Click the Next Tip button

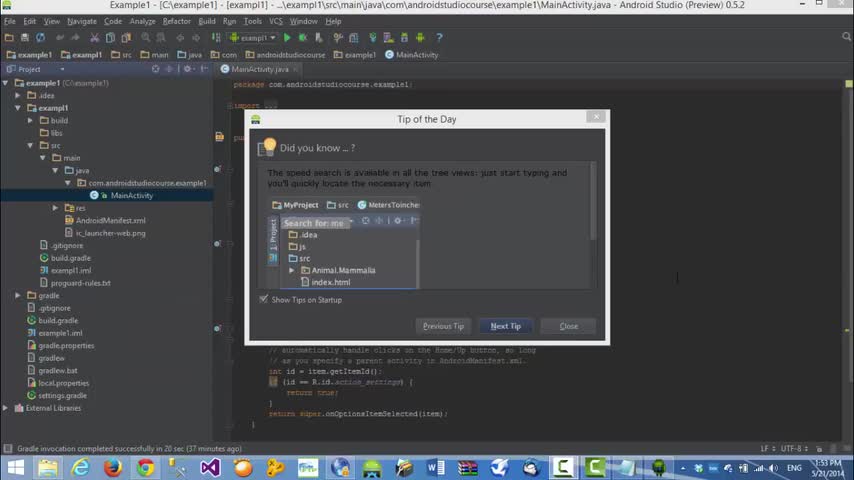point(505,326)
